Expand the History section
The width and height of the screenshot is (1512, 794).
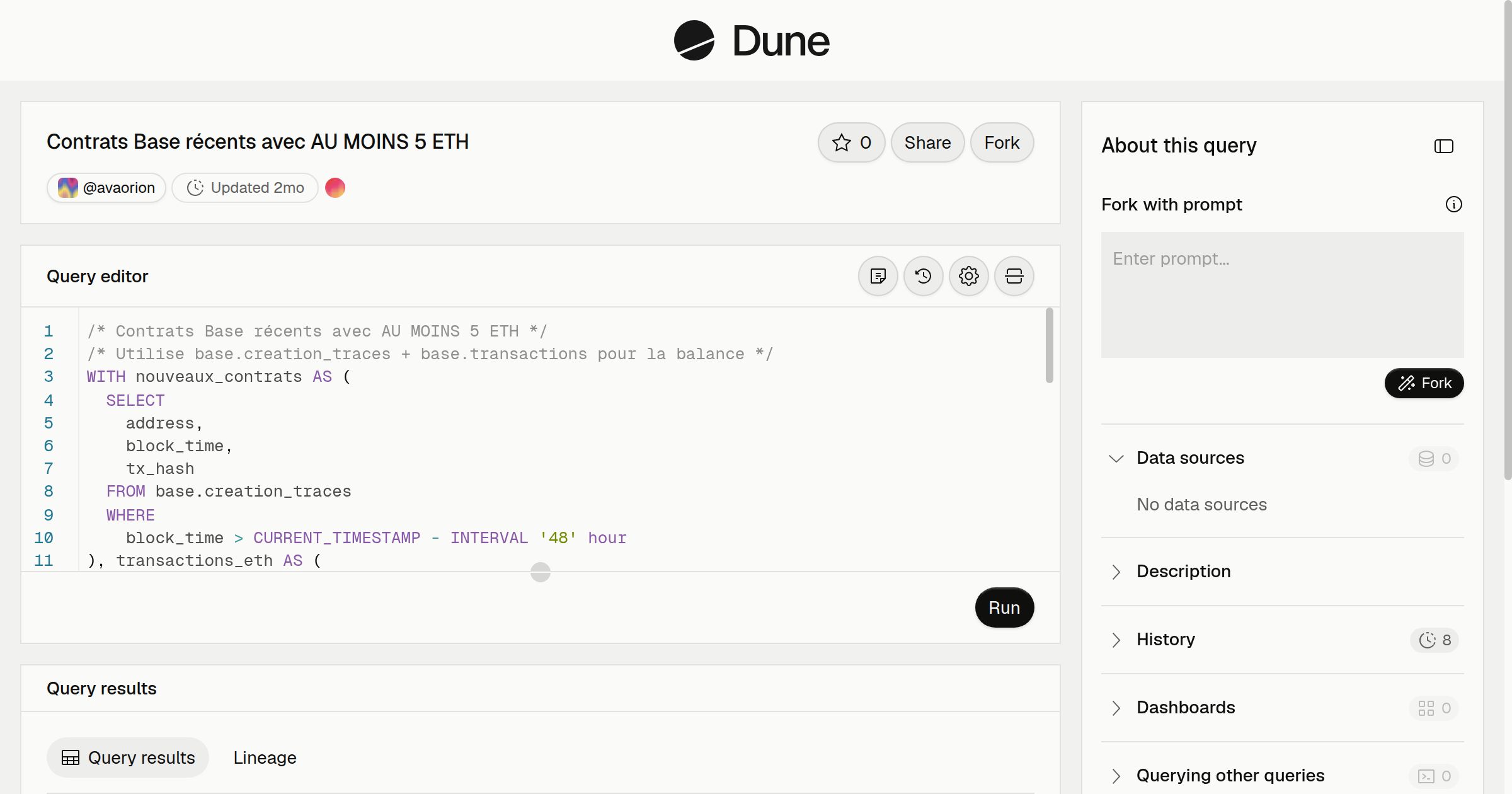click(1283, 640)
